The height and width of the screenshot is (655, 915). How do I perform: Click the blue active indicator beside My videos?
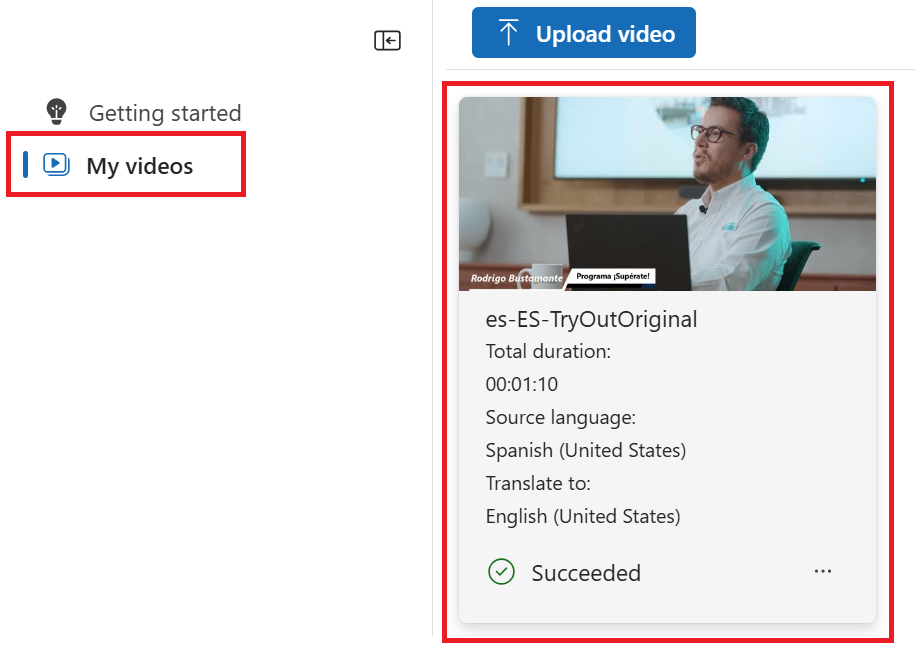click(25, 164)
